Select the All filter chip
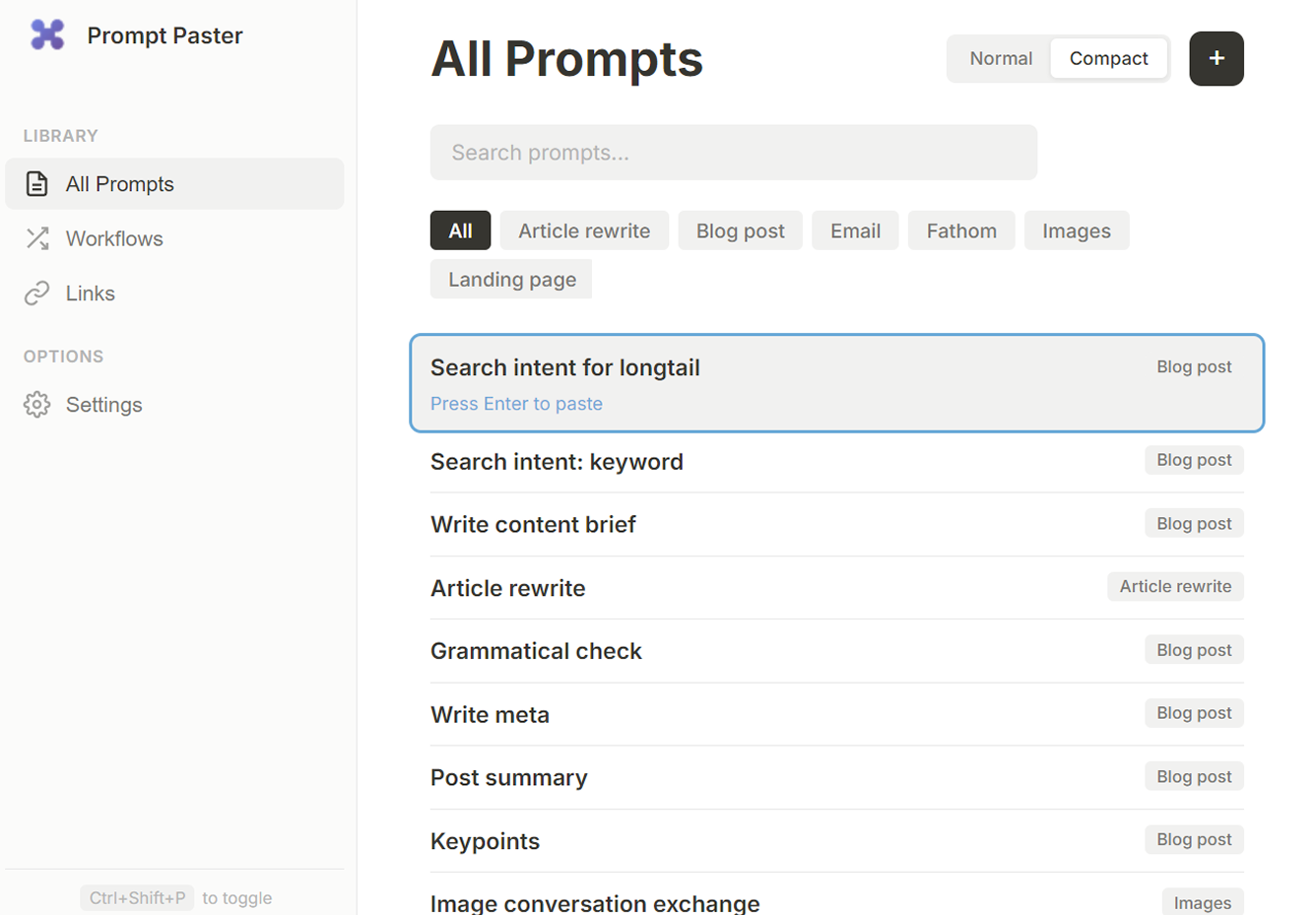This screenshot has width=1316, height=915. tap(460, 229)
